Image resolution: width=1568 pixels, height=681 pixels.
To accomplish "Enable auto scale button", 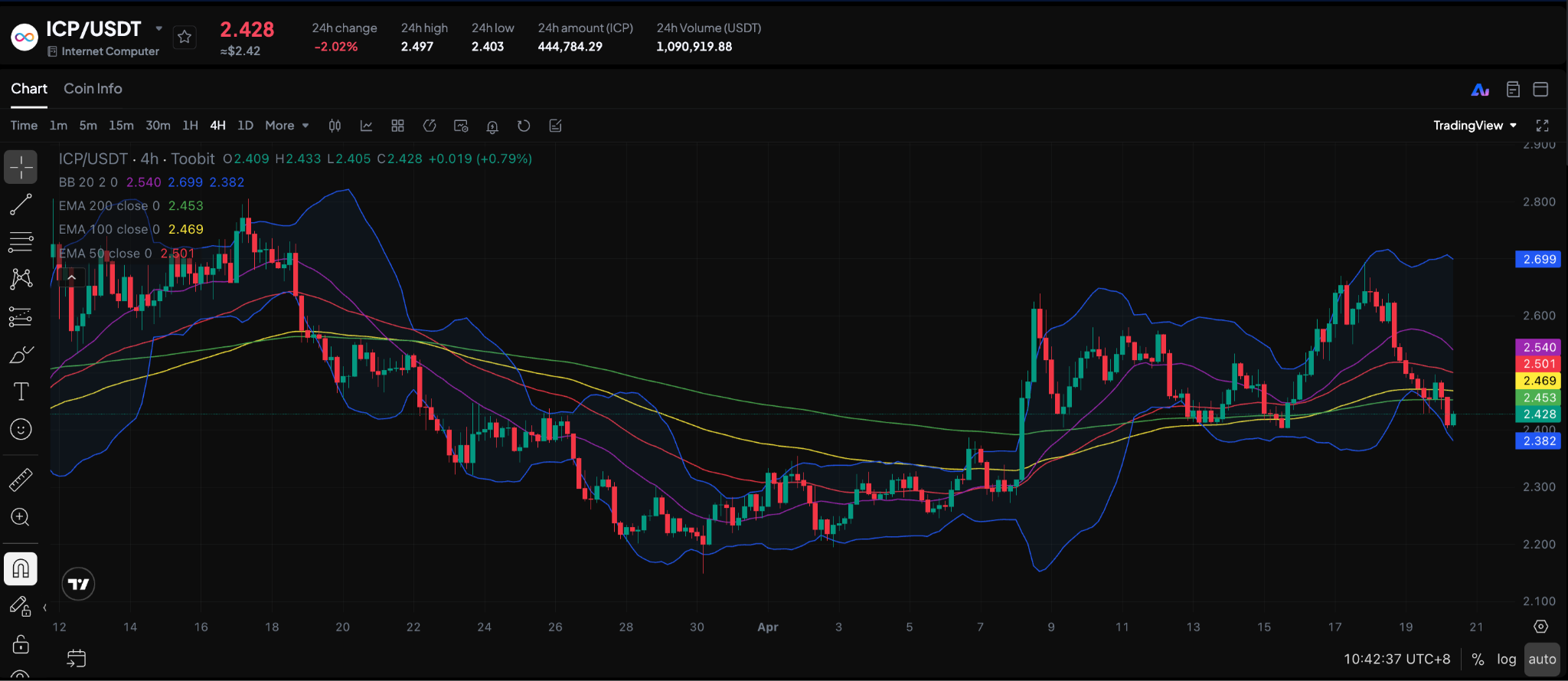I will (x=1541, y=659).
